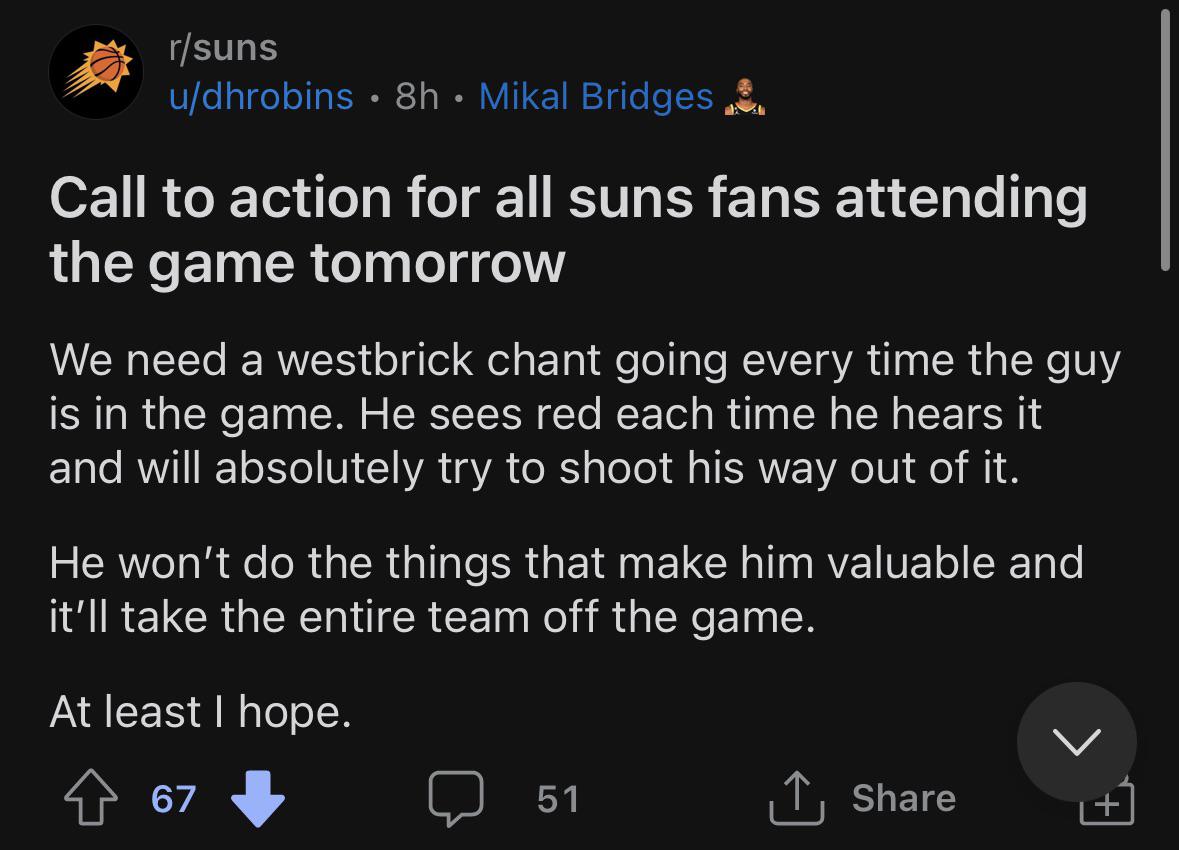Click the Mikal Bridges flair avatar
This screenshot has height=850, width=1179.
click(743, 97)
